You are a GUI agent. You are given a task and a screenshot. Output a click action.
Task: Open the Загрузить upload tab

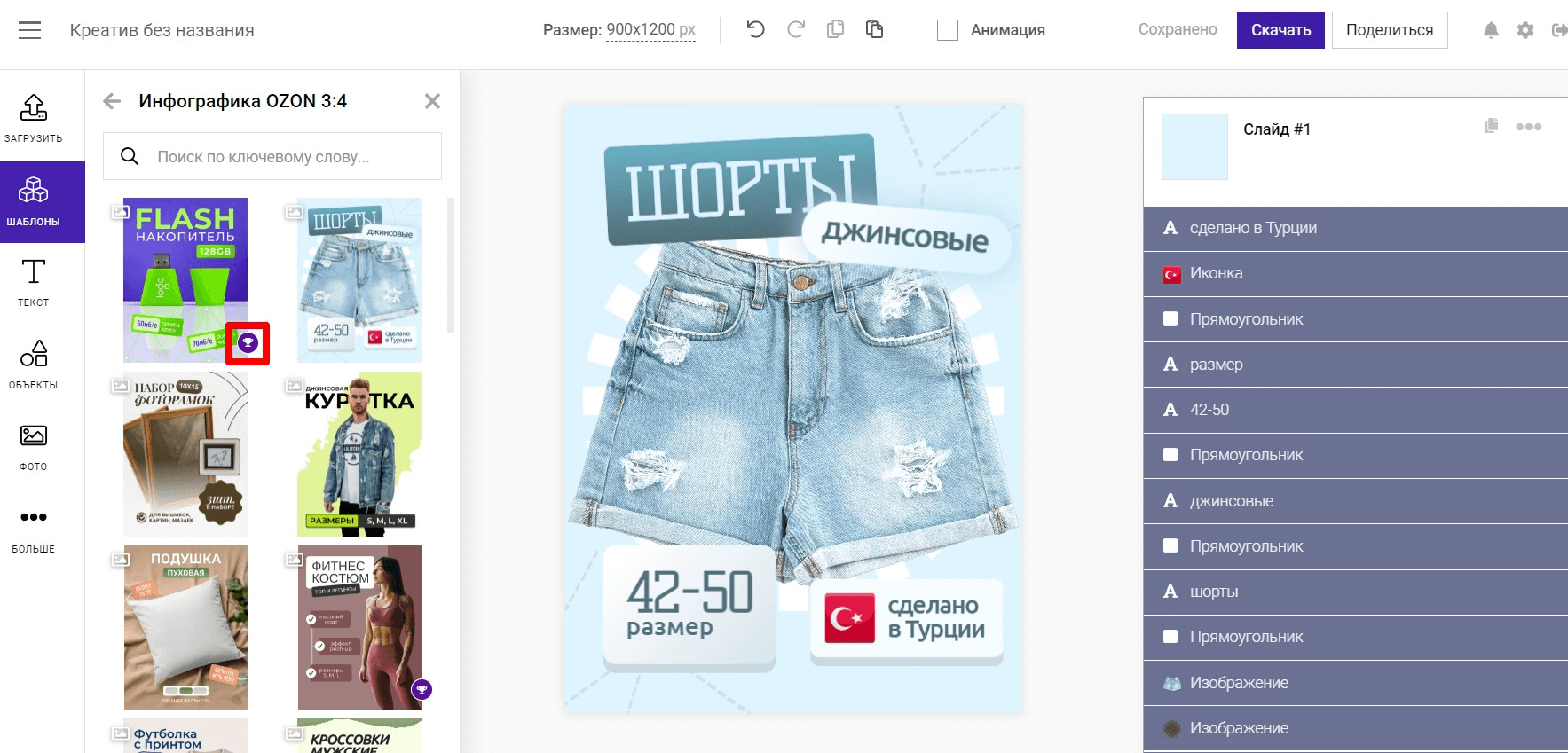pos(34,118)
